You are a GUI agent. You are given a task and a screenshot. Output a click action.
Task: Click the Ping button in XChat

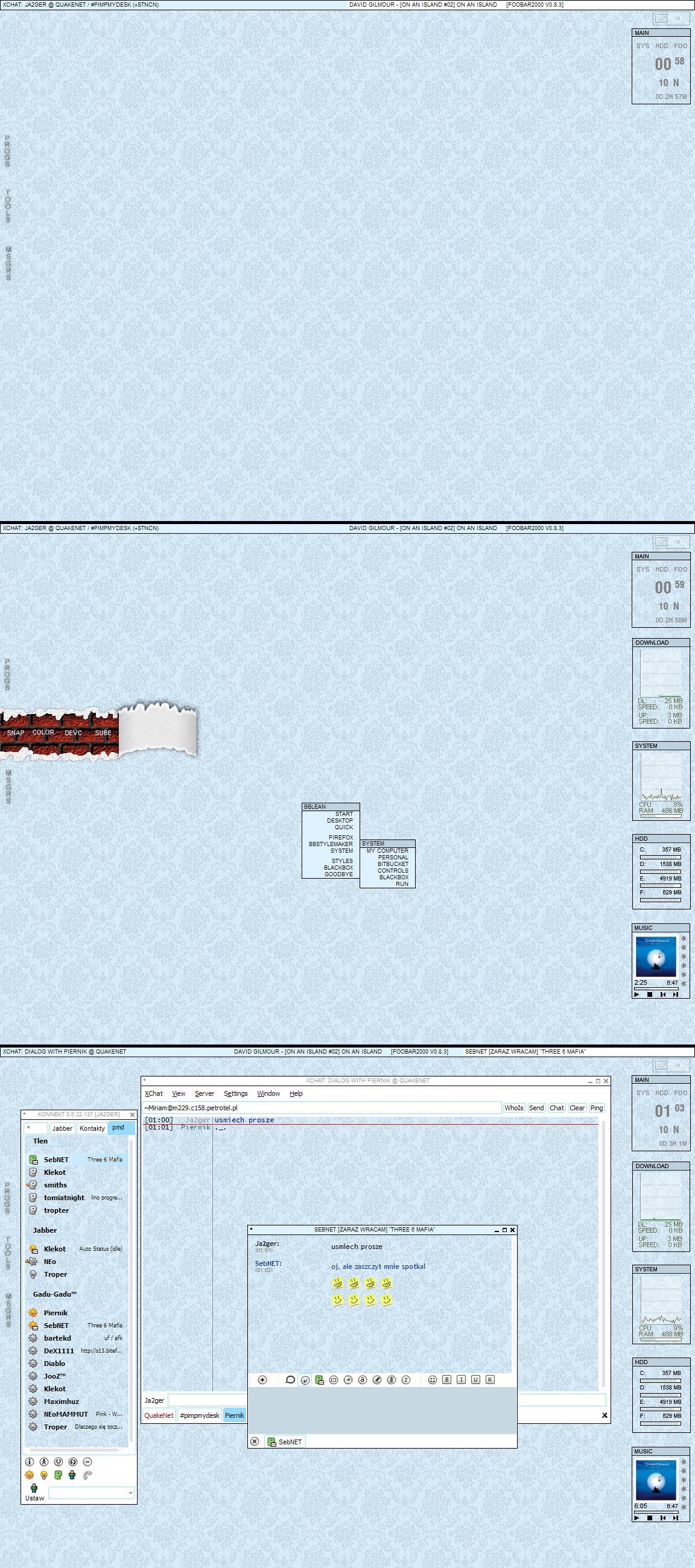click(x=596, y=1108)
